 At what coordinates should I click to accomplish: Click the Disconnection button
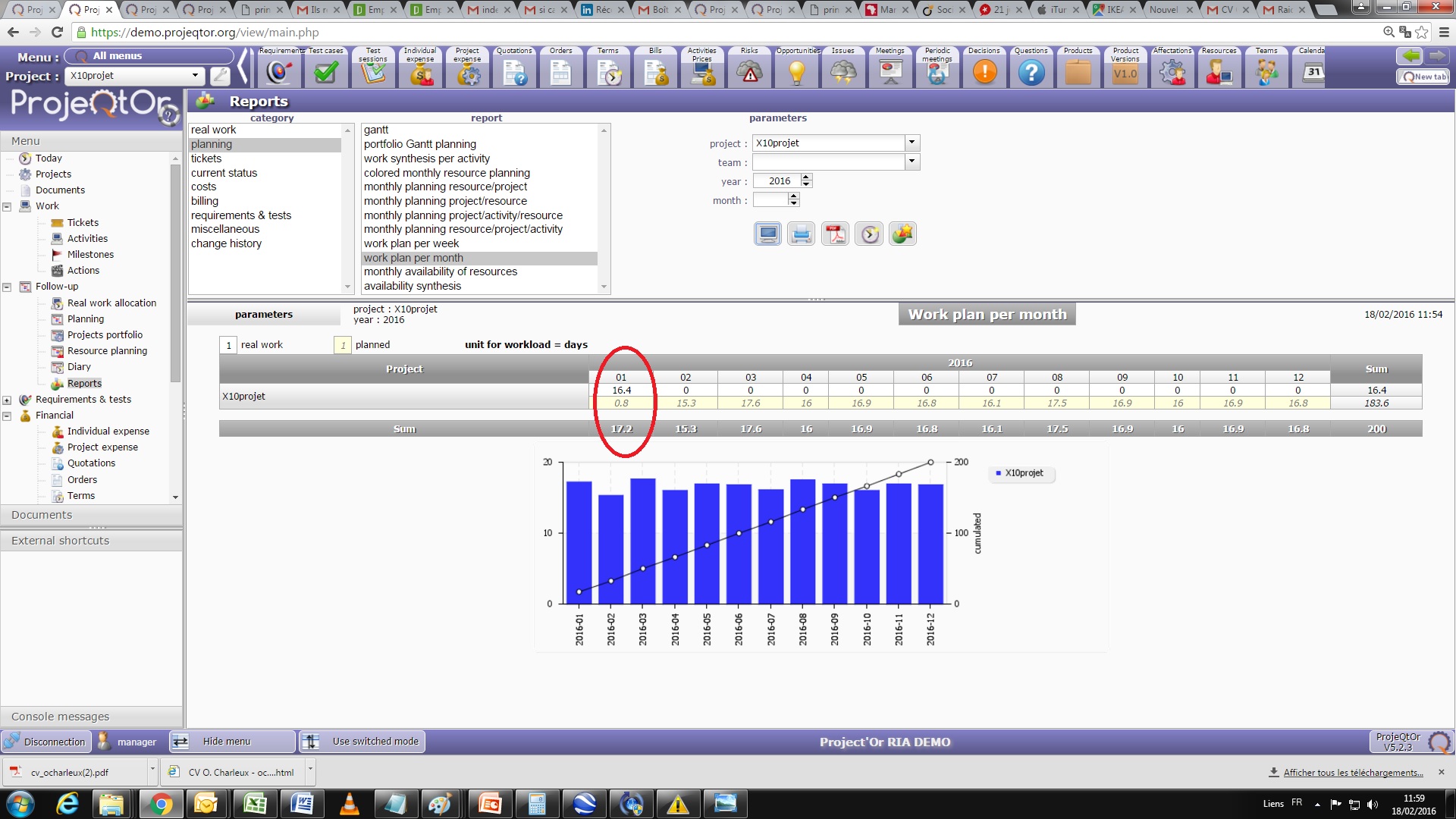(x=45, y=742)
